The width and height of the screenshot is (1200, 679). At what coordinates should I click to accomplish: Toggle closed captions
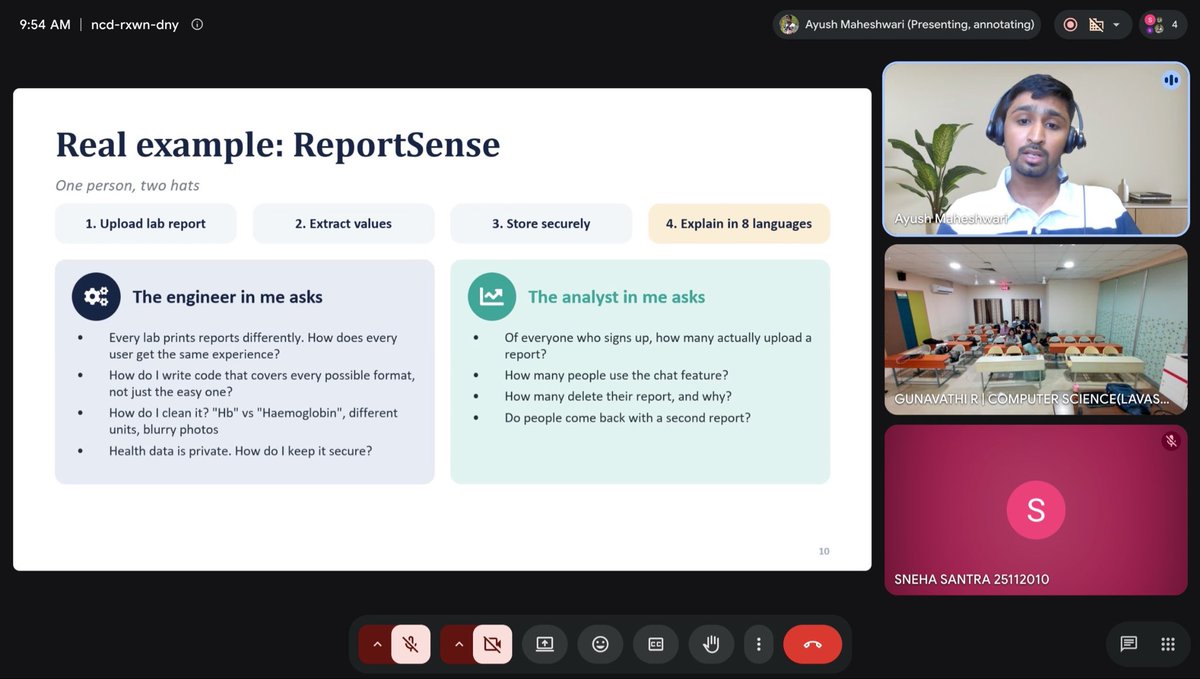click(656, 644)
